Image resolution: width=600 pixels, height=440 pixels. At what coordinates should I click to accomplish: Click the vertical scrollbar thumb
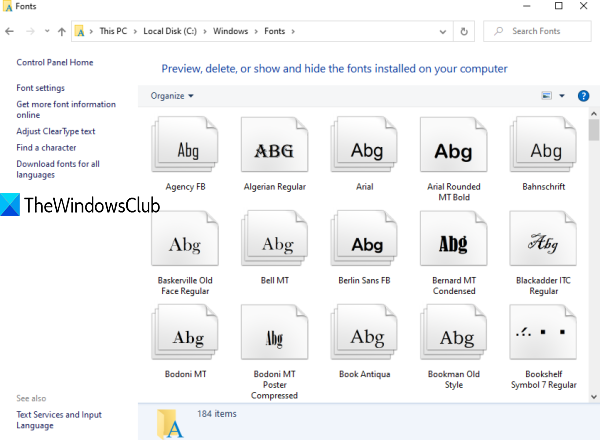(x=593, y=130)
